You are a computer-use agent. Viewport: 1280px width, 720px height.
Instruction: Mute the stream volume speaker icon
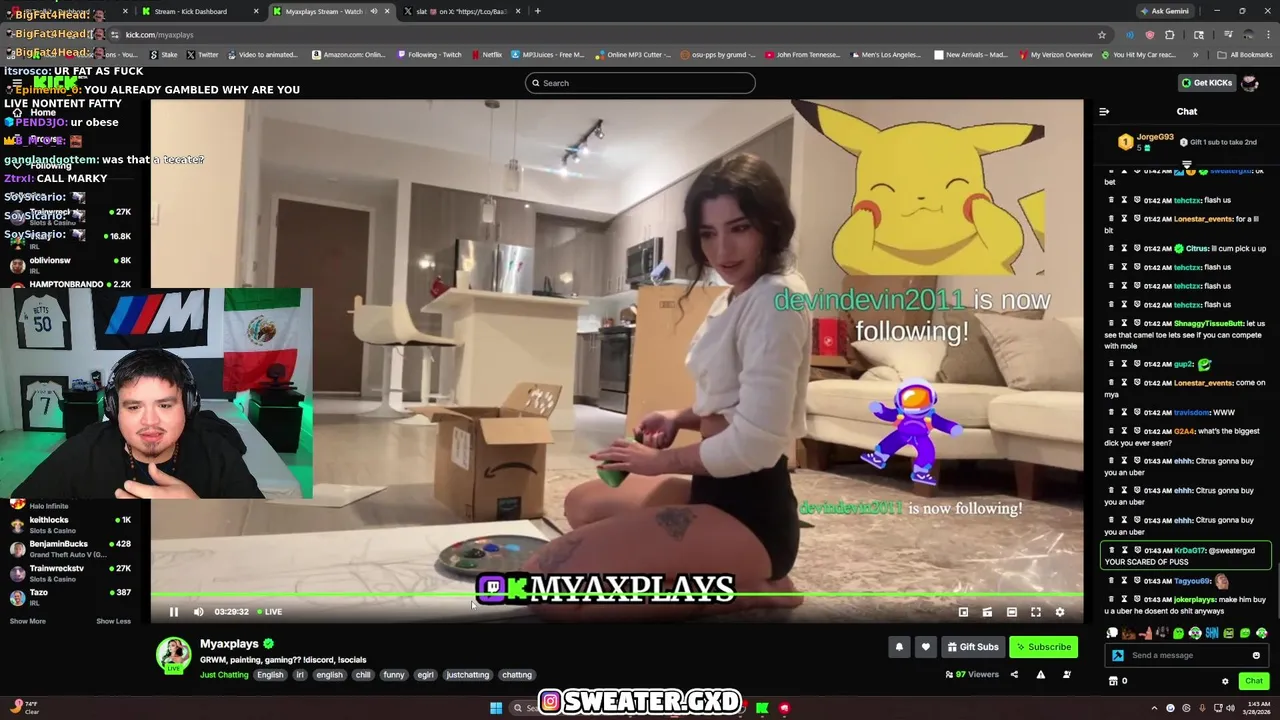pyautogui.click(x=198, y=612)
